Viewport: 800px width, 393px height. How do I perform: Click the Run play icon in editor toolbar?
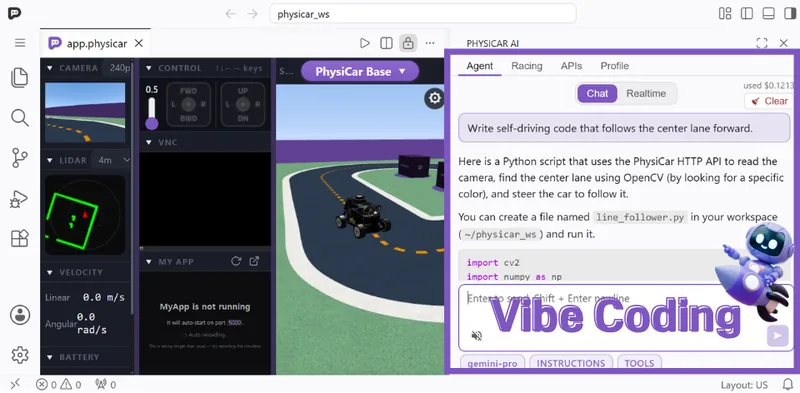point(364,43)
